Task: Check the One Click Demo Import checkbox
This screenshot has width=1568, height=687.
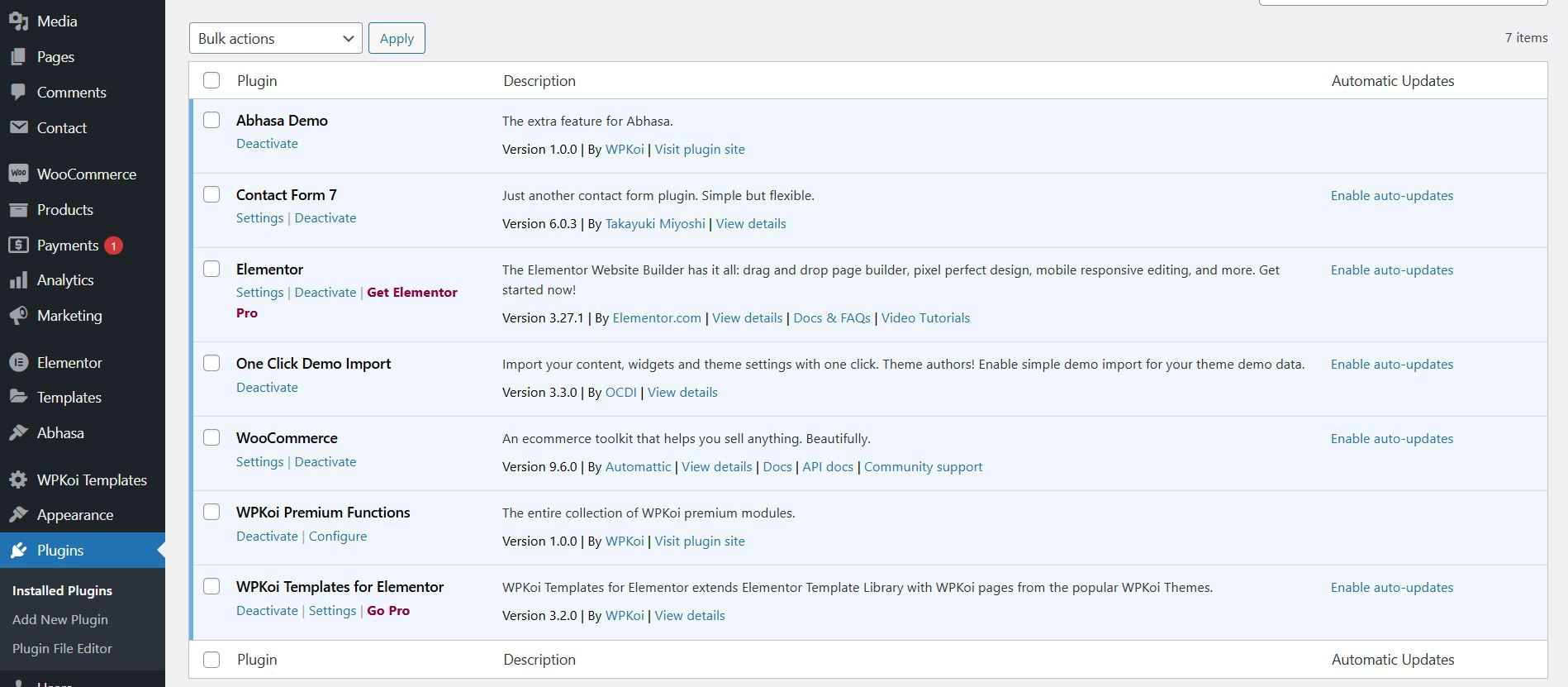Action: [x=211, y=363]
